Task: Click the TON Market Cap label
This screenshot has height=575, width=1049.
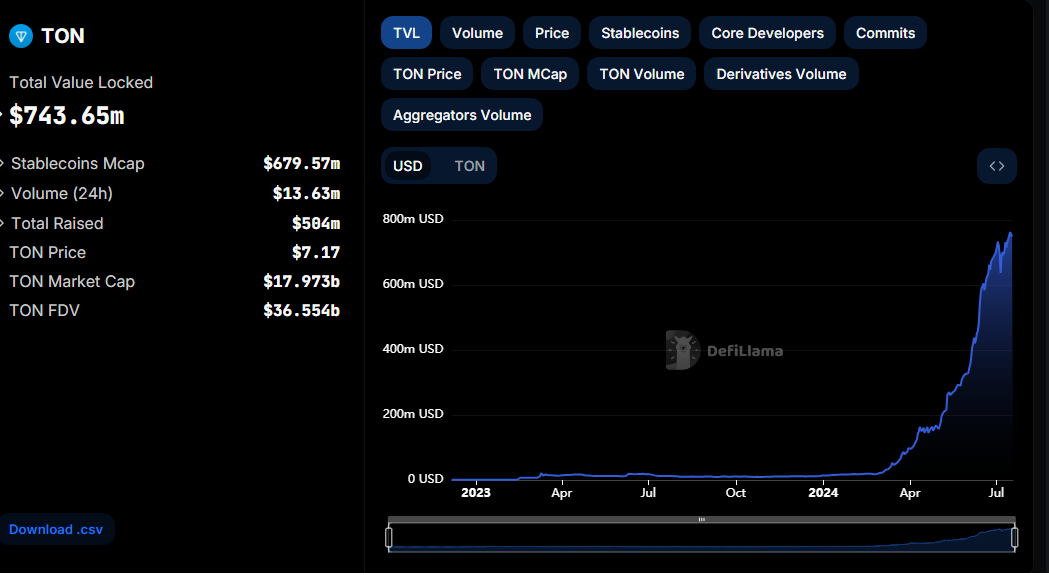Action: (x=72, y=281)
